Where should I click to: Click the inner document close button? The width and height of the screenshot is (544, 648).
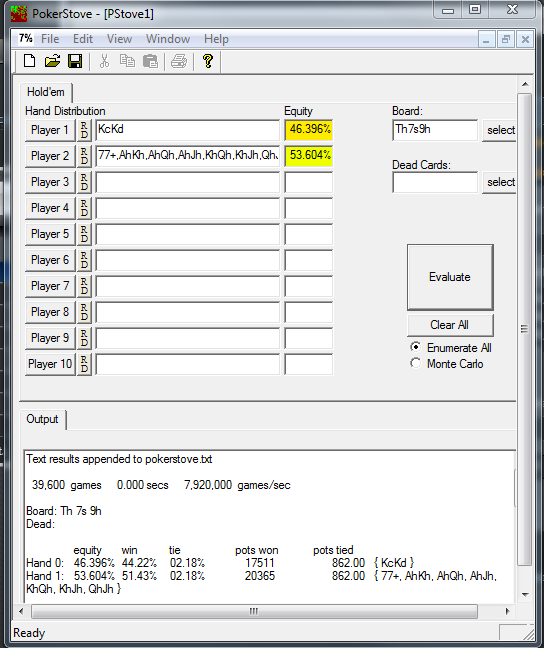525,40
